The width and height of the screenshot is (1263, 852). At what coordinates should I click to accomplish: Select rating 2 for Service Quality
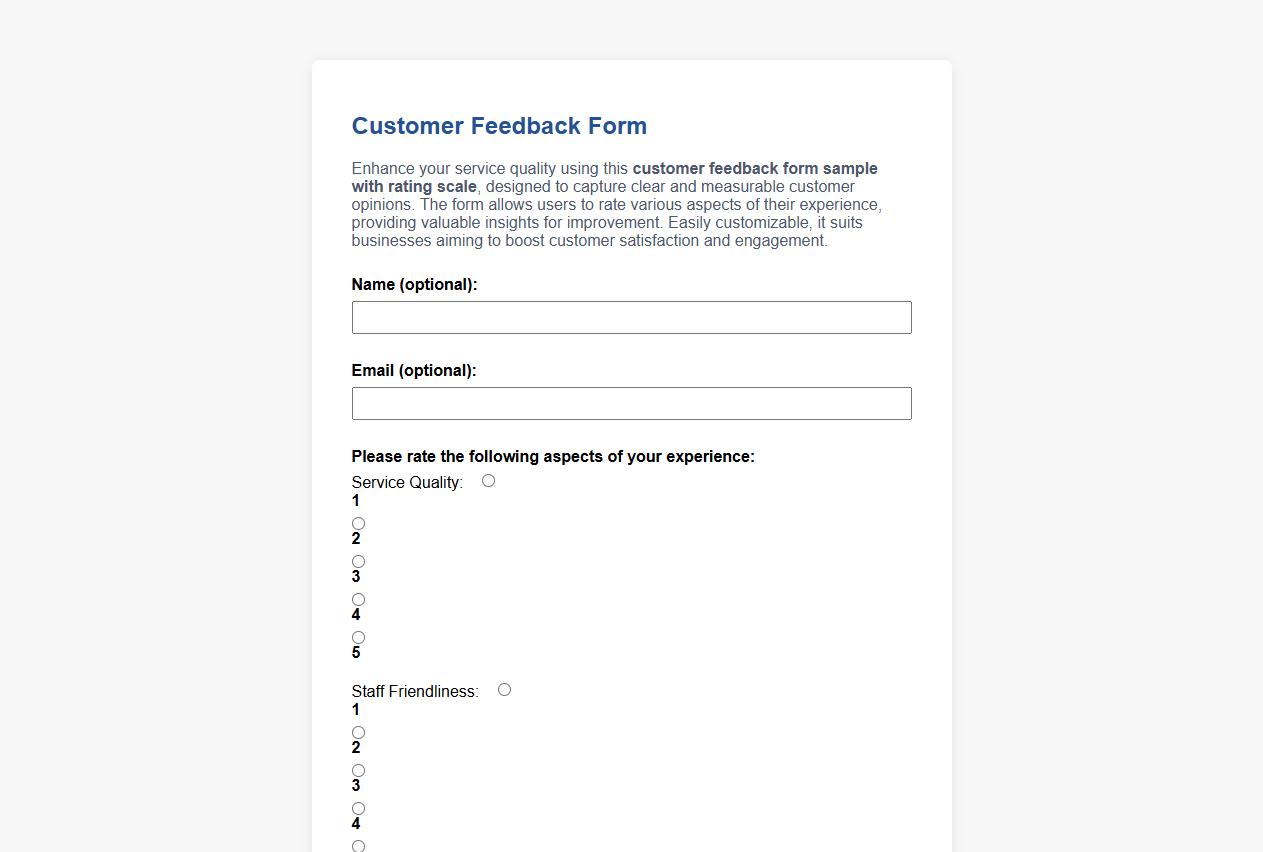(358, 523)
